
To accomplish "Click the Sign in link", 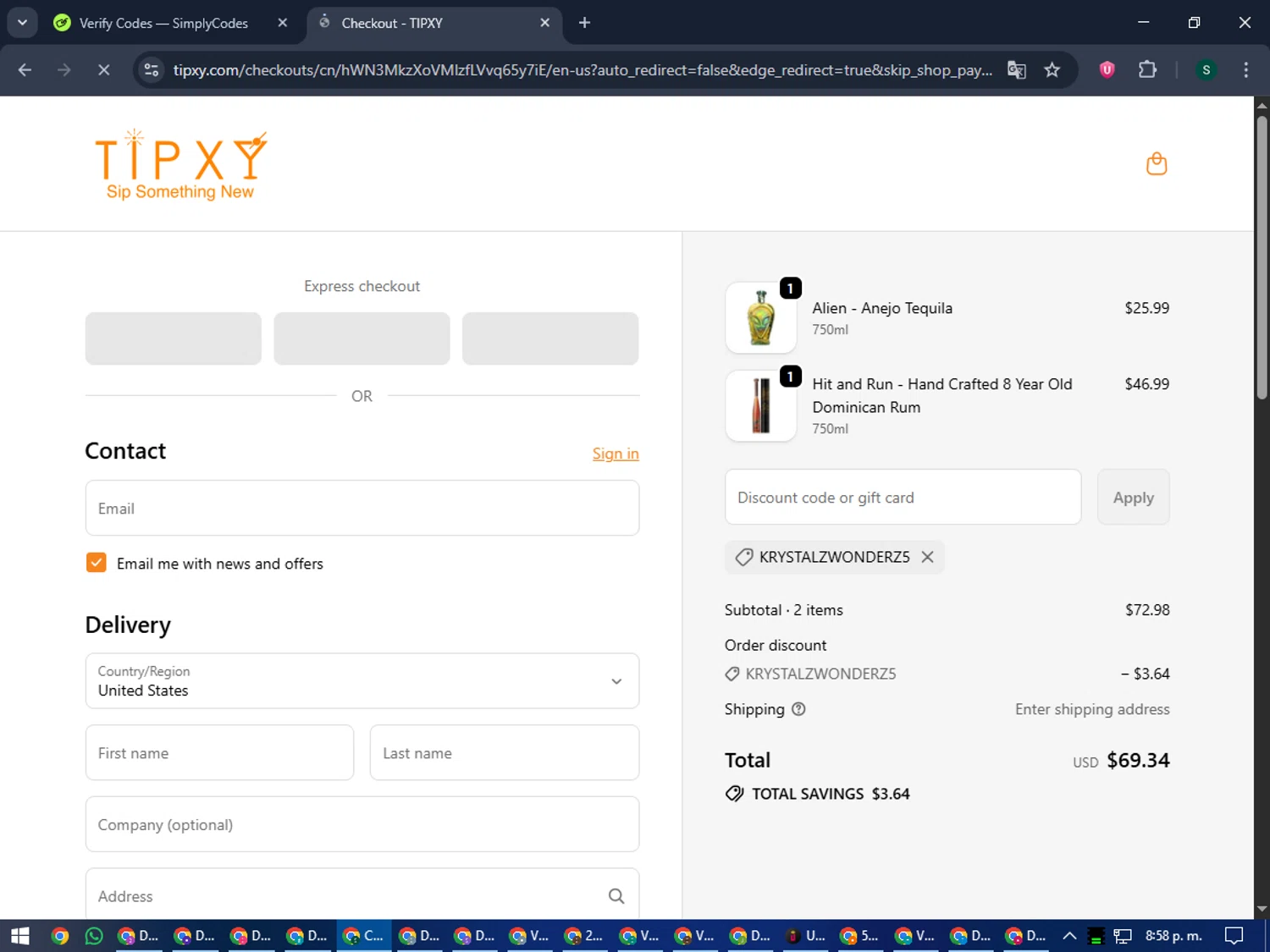I will (616, 454).
